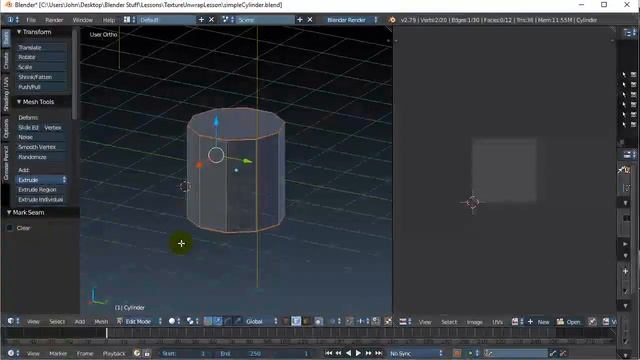This screenshot has height=360, width=640.
Task: Play animation in reverse
Action: 348,353
